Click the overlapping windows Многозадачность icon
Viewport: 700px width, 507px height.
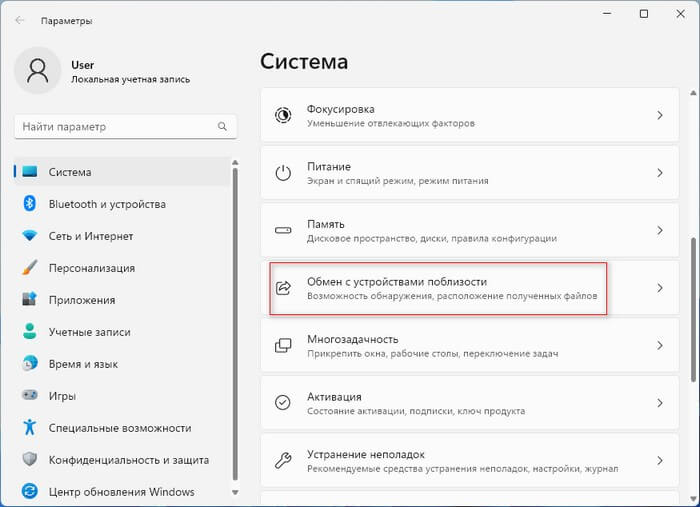click(x=283, y=345)
